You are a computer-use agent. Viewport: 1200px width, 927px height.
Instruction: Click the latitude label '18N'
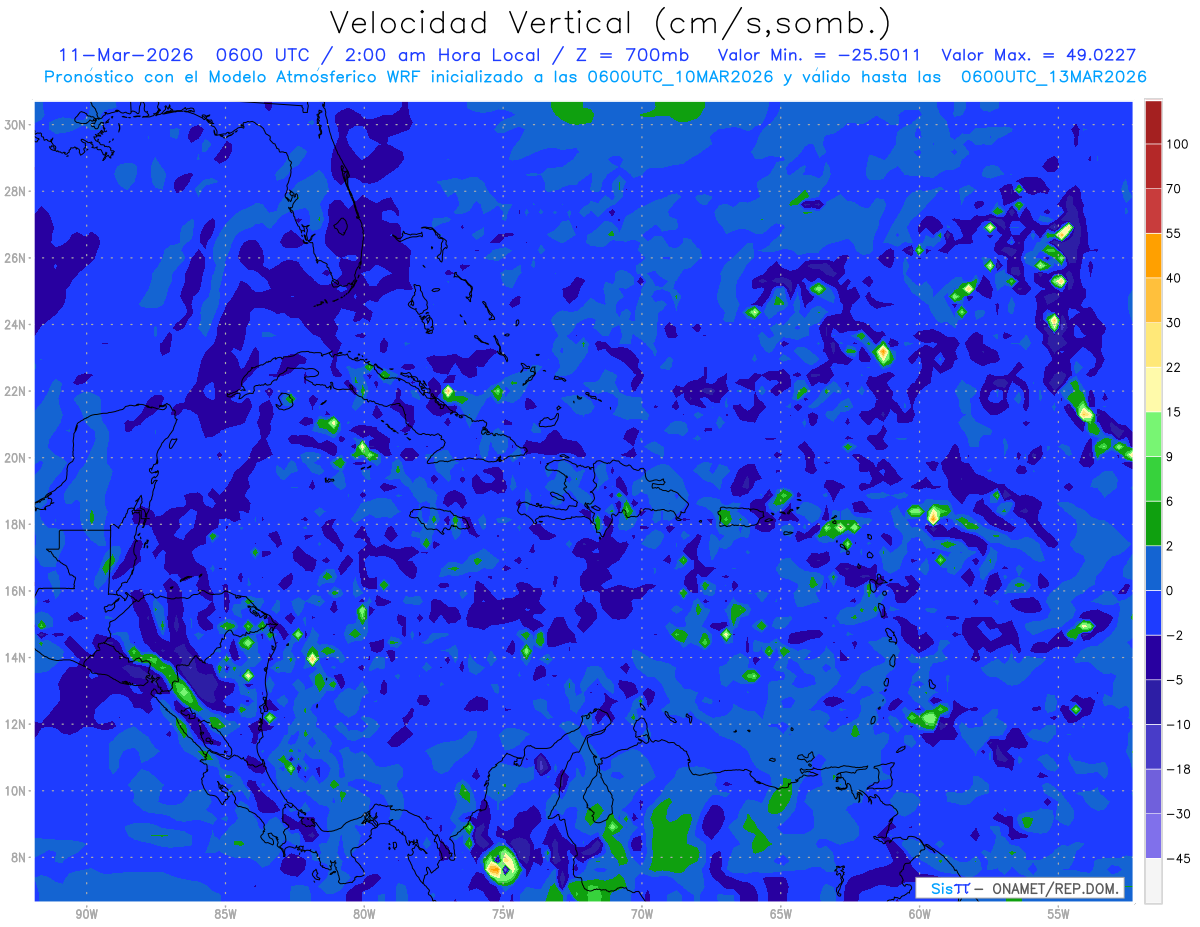15,524
